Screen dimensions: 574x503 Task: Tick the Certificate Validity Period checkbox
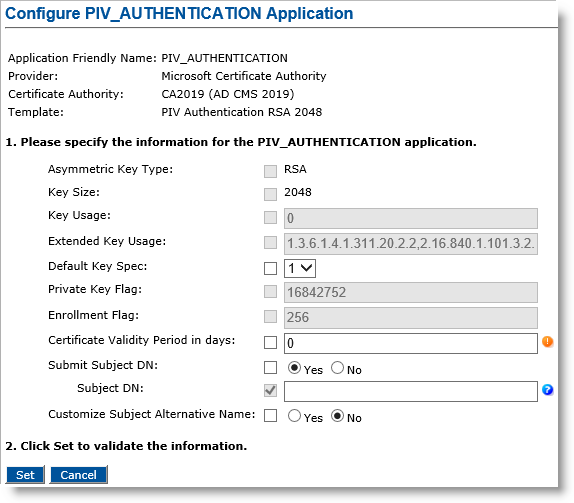(270, 343)
